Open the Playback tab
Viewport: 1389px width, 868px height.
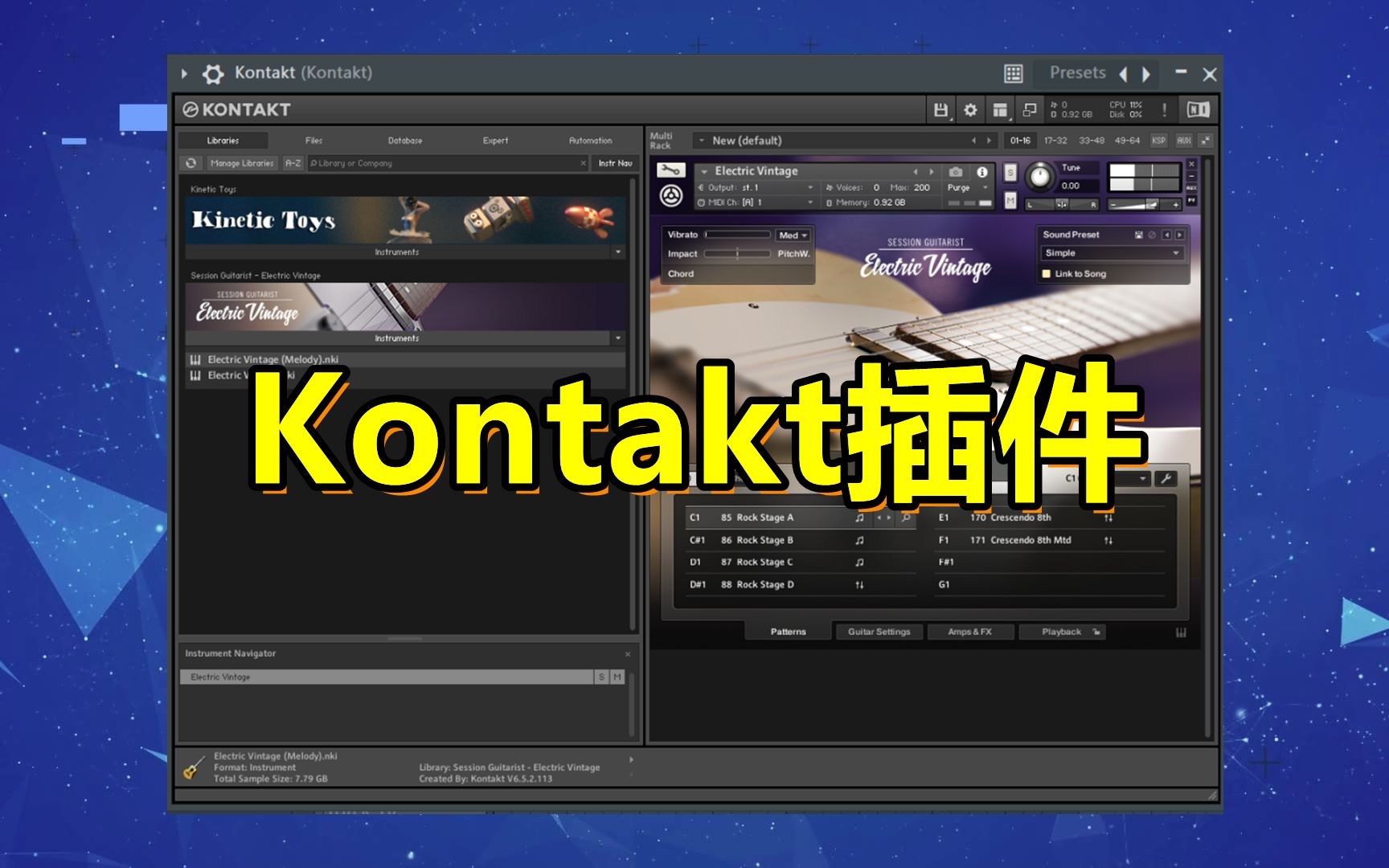coord(1062,633)
